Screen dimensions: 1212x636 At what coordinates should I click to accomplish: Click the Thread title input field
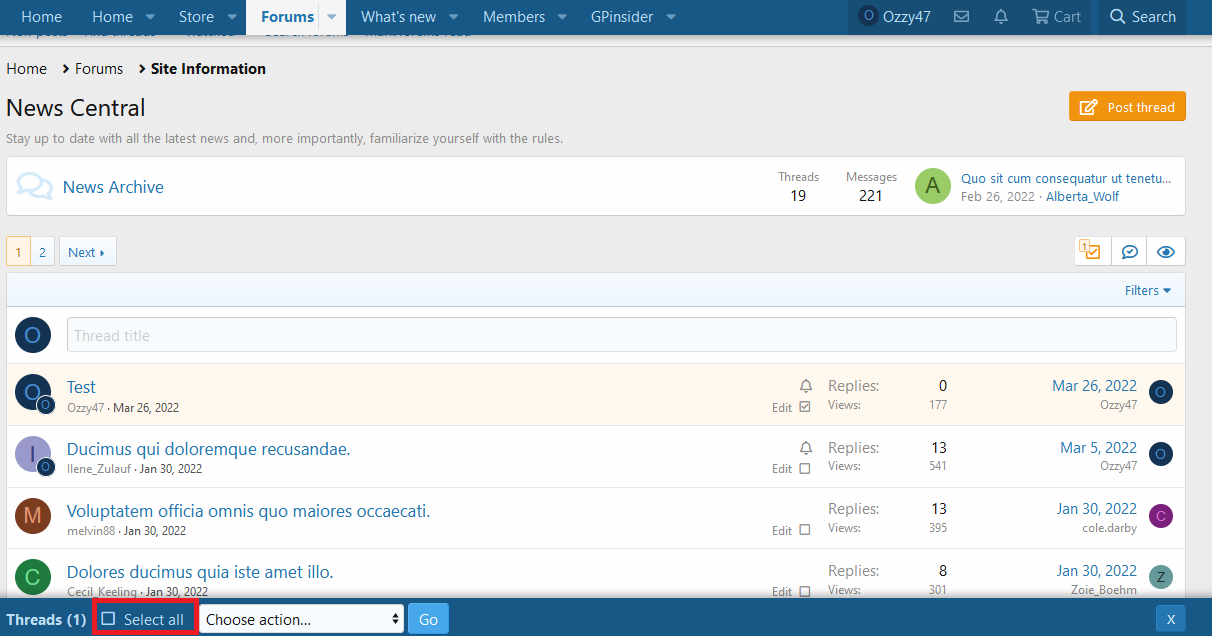coord(621,335)
